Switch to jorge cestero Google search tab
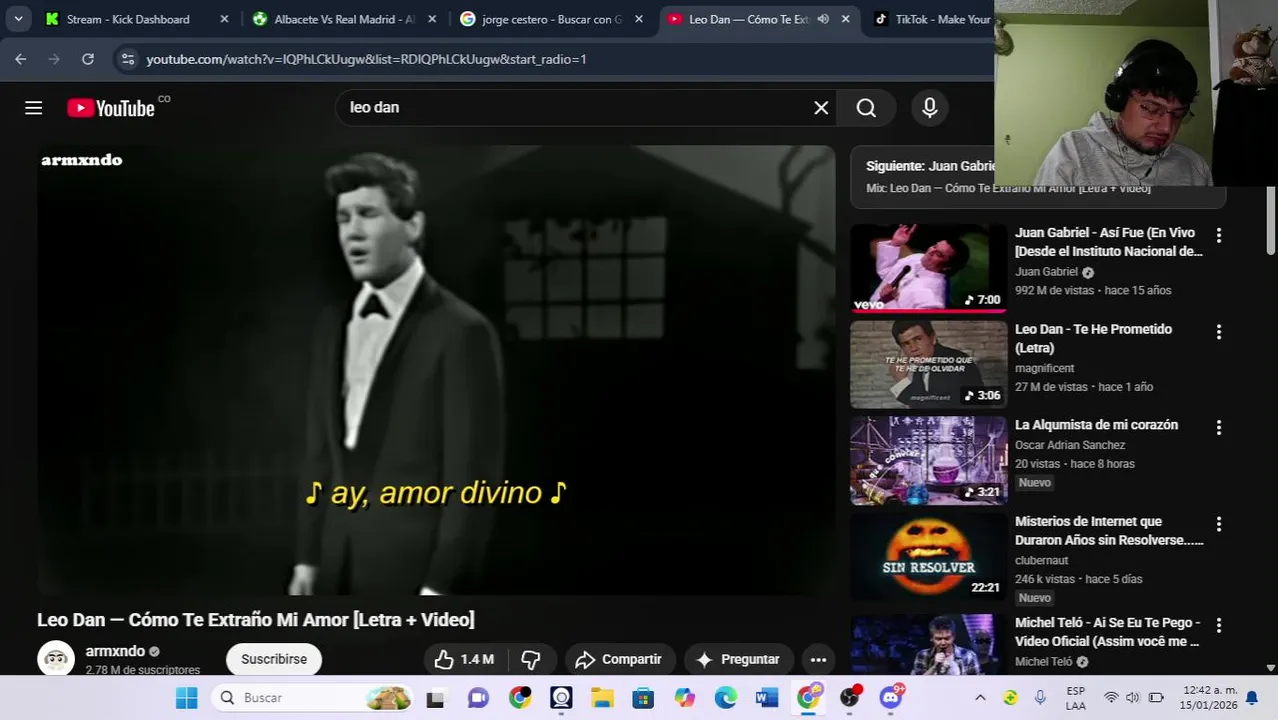The height and width of the screenshot is (720, 1278). pos(552,19)
